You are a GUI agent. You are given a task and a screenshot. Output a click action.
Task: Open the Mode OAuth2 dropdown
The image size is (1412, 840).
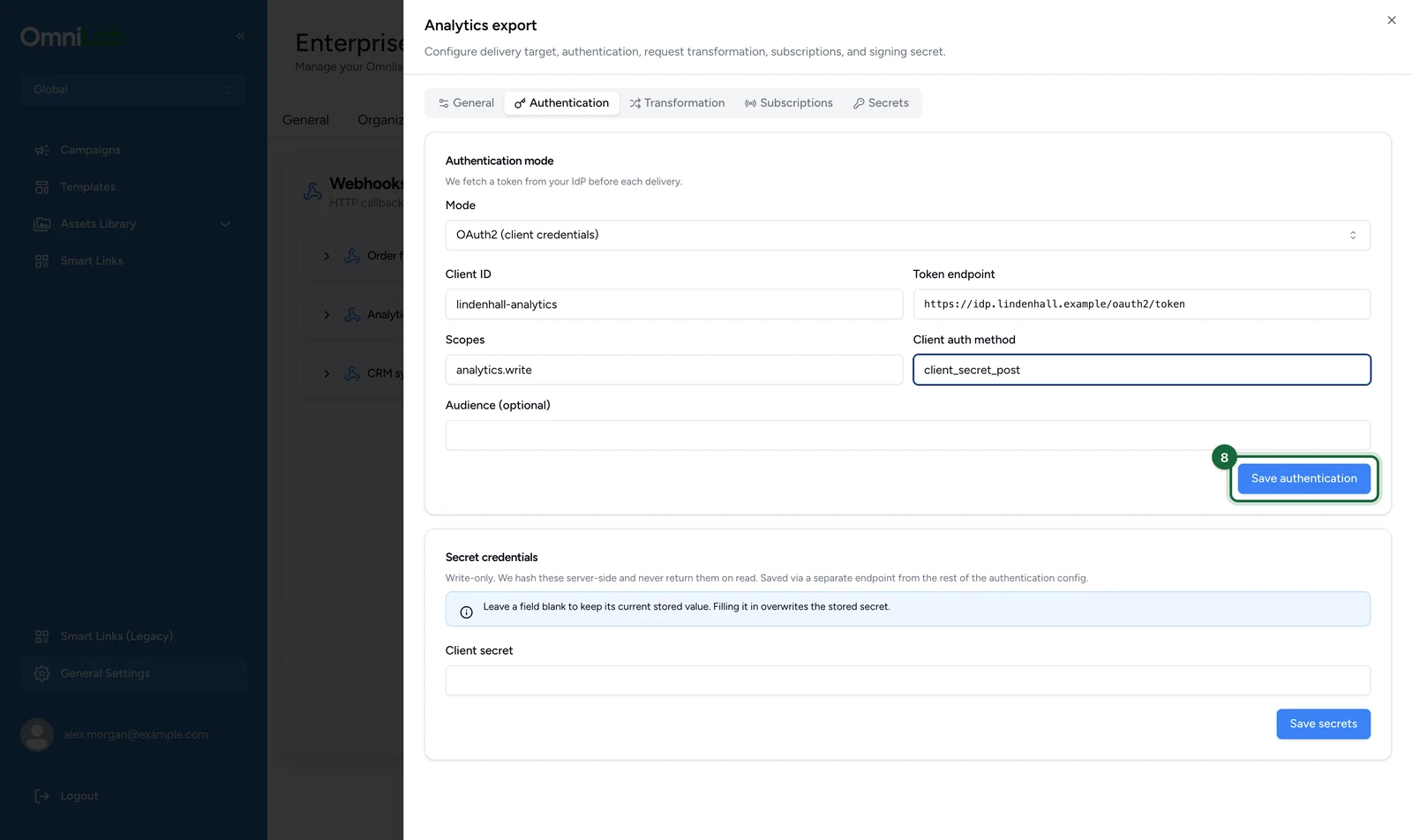pyautogui.click(x=907, y=235)
